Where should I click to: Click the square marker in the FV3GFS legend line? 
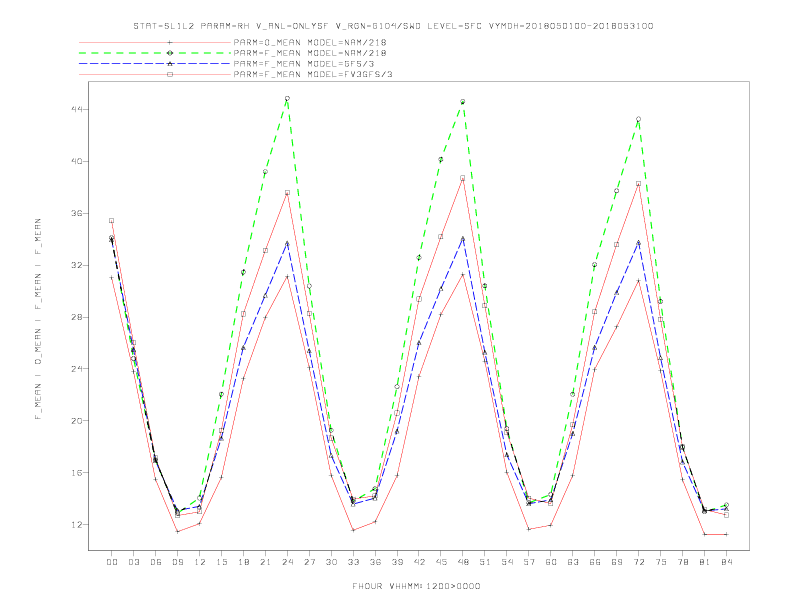[x=170, y=74]
